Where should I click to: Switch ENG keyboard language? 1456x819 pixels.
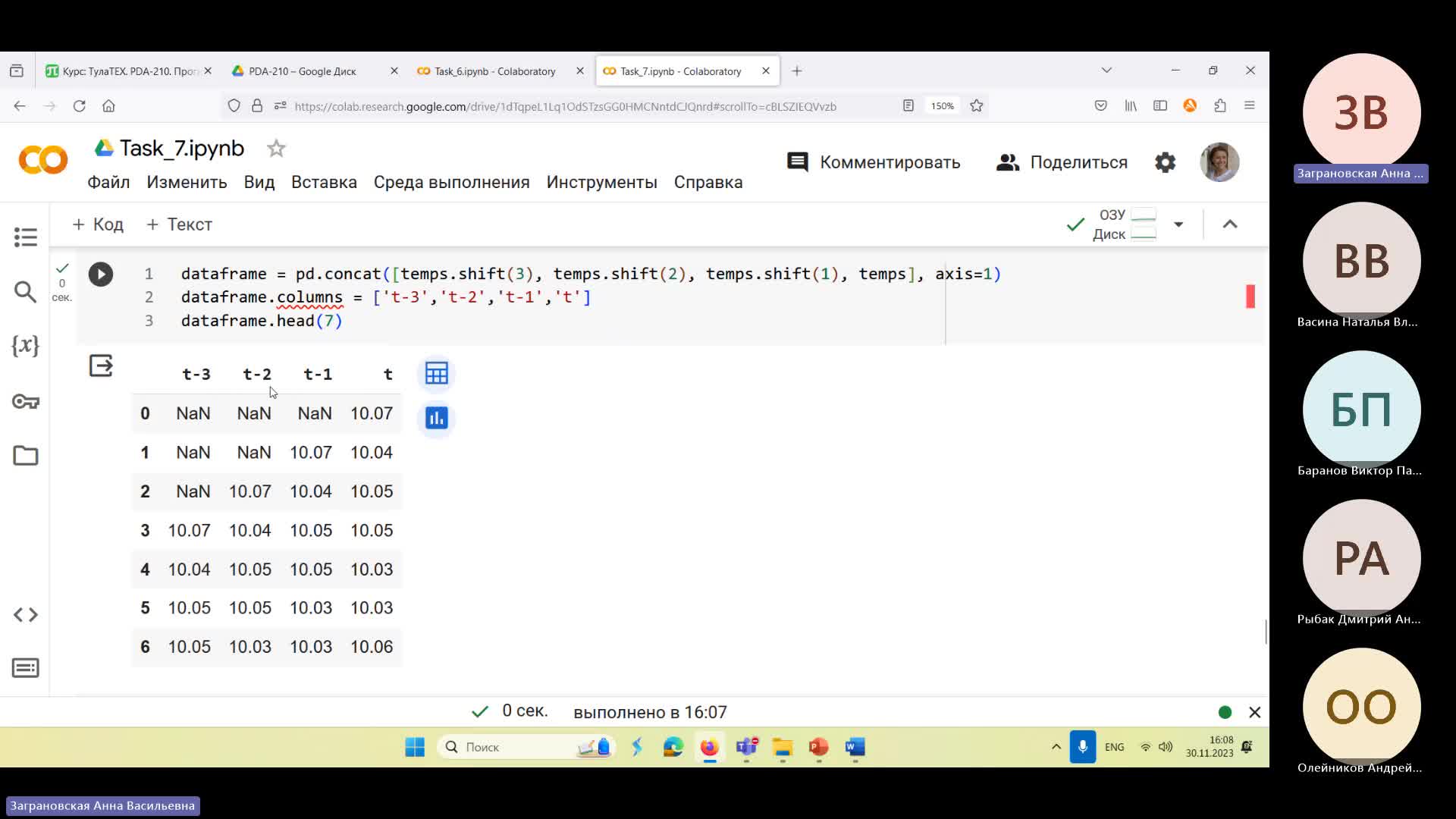tap(1114, 747)
